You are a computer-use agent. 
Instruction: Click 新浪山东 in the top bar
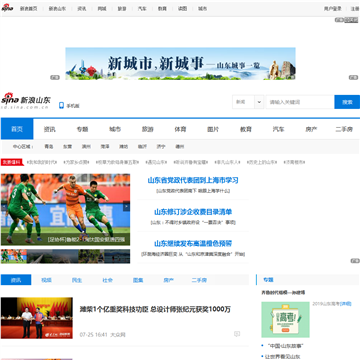pyautogui.click(x=57, y=9)
